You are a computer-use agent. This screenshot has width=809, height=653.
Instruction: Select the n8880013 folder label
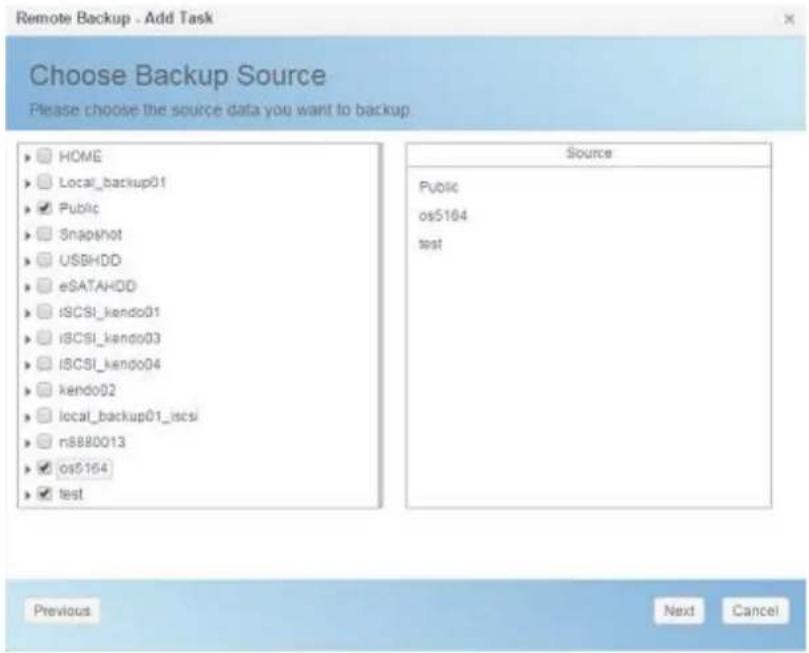pos(92,442)
